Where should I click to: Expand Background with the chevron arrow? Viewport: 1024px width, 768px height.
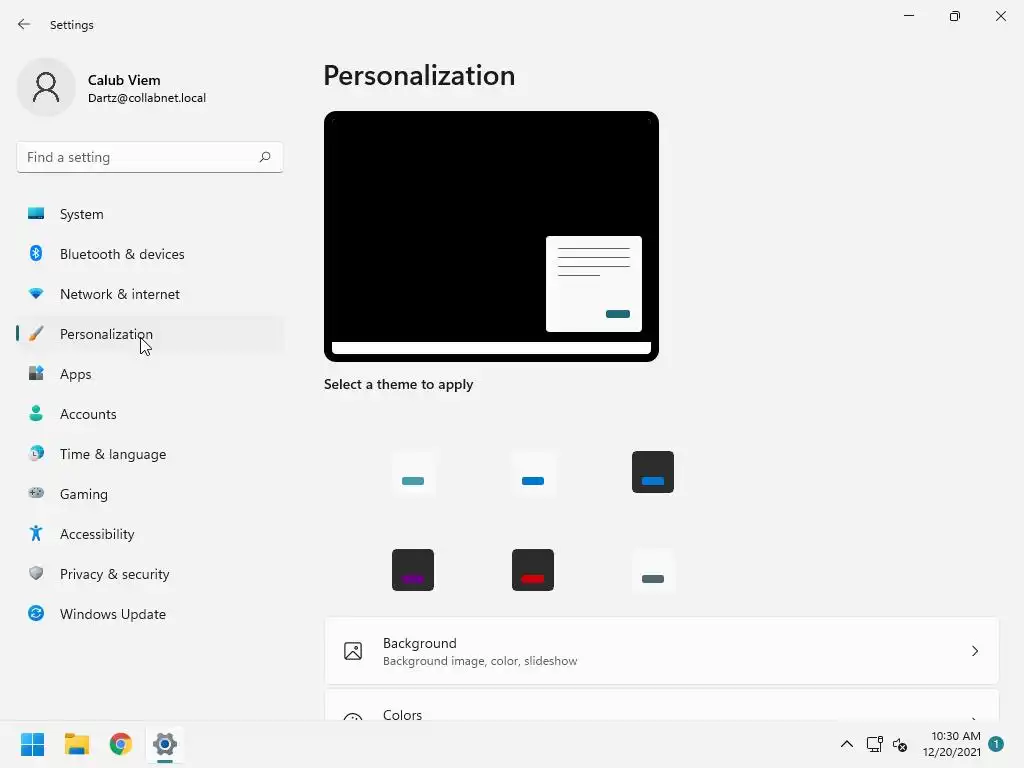point(974,651)
